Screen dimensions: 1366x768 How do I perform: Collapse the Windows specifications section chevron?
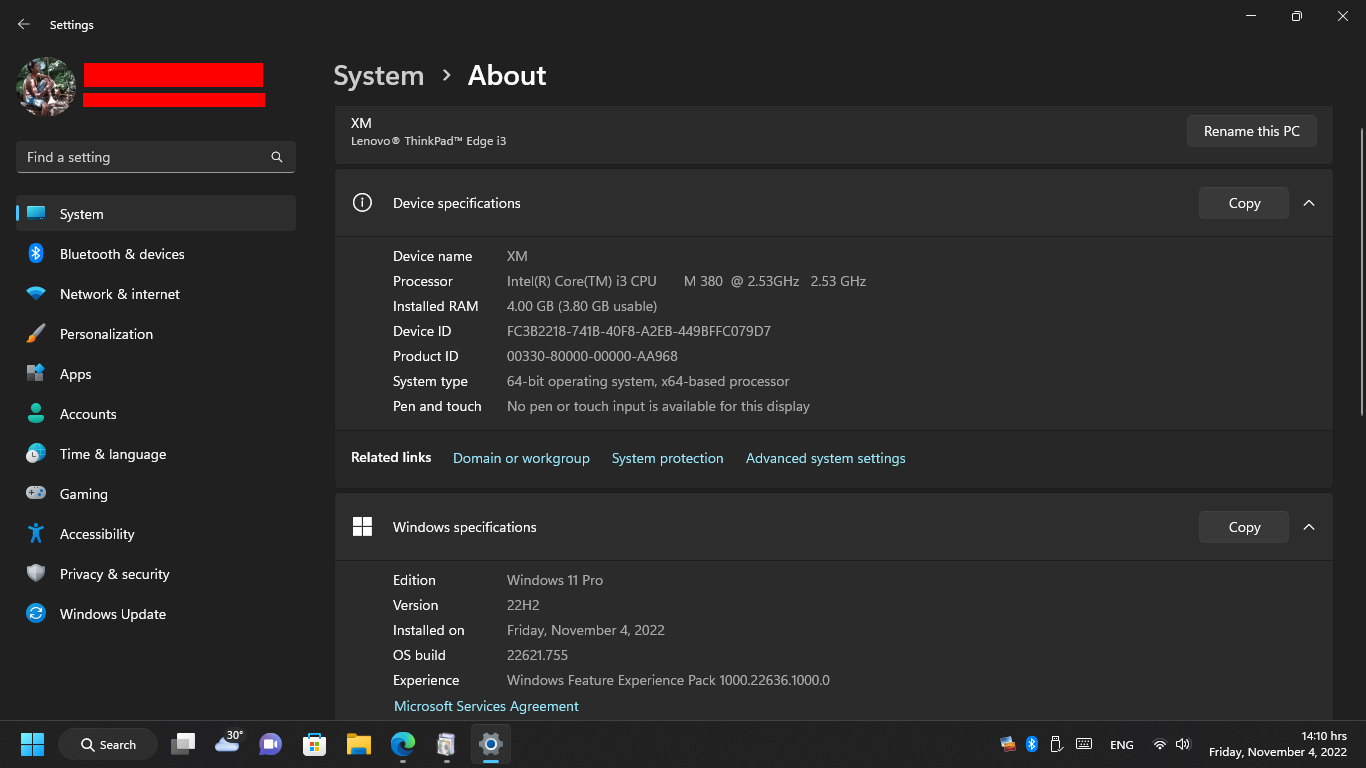(x=1309, y=527)
